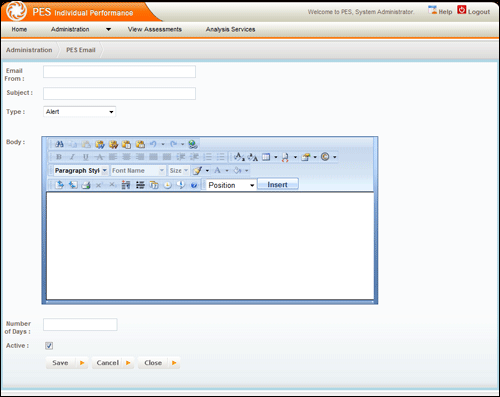Image resolution: width=500 pixels, height=397 pixels.
Task: Click the Paste from Word icon
Action: [x=100, y=144]
